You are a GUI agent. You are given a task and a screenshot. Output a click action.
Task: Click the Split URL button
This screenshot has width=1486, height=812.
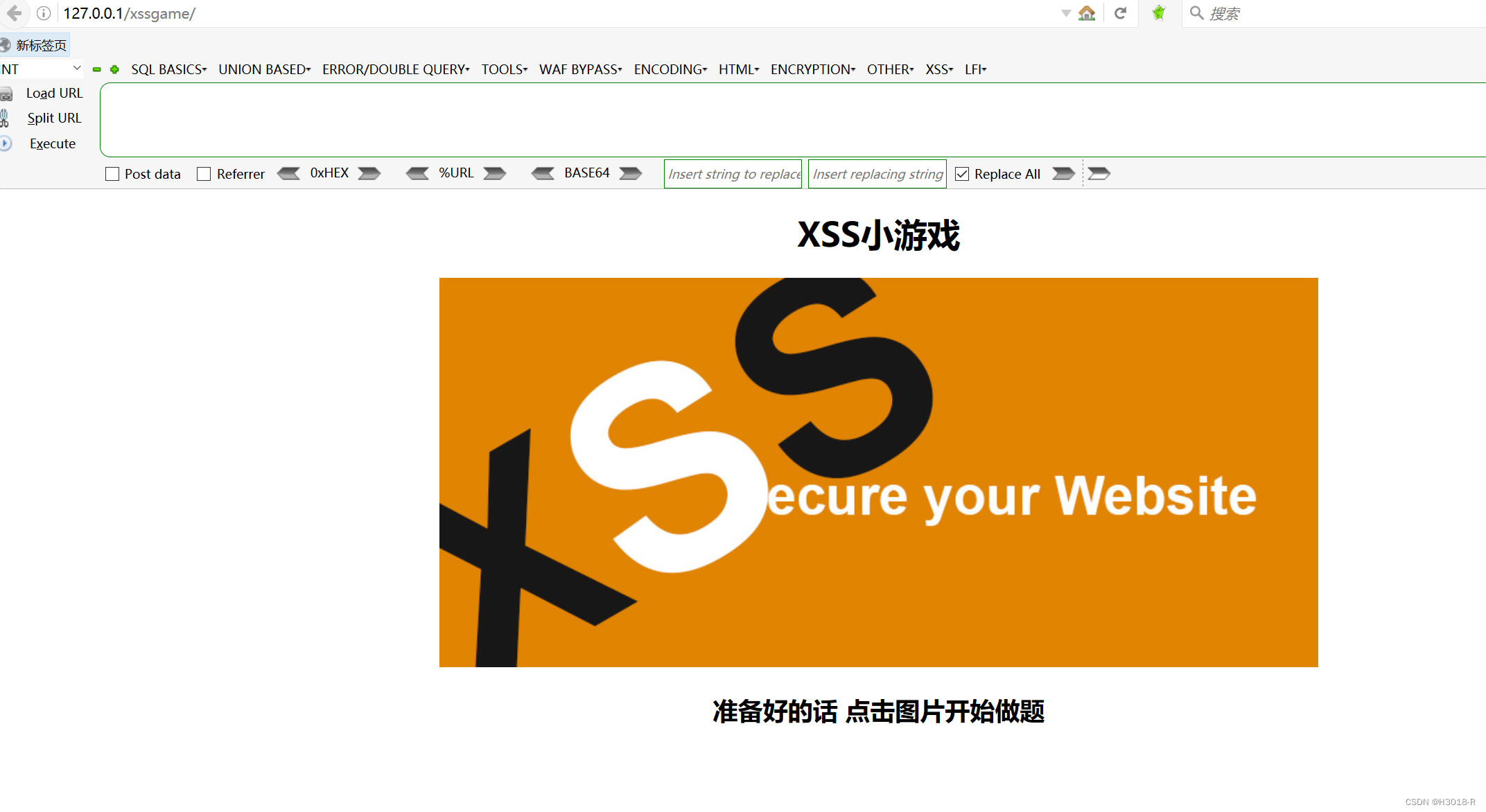click(x=52, y=118)
